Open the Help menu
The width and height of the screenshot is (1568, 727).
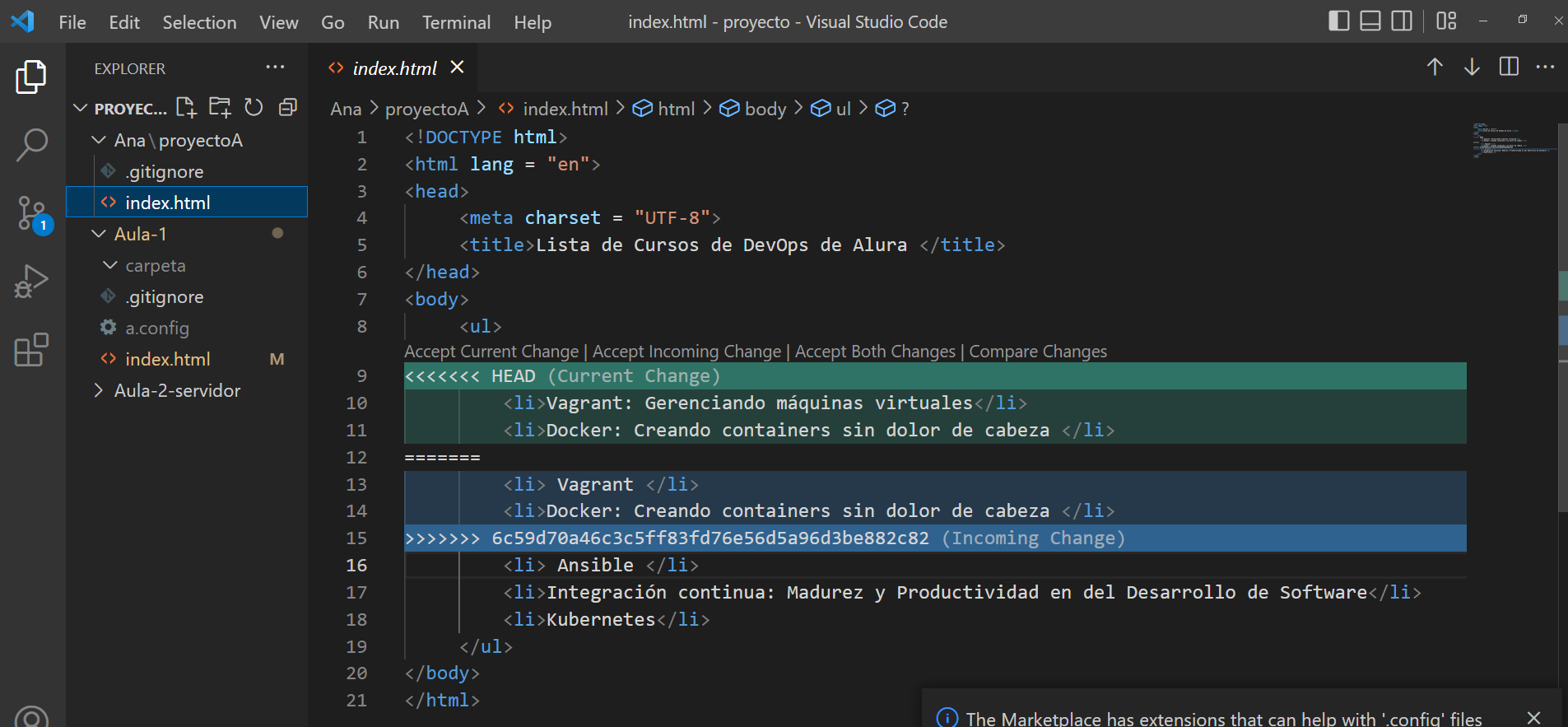pyautogui.click(x=533, y=22)
